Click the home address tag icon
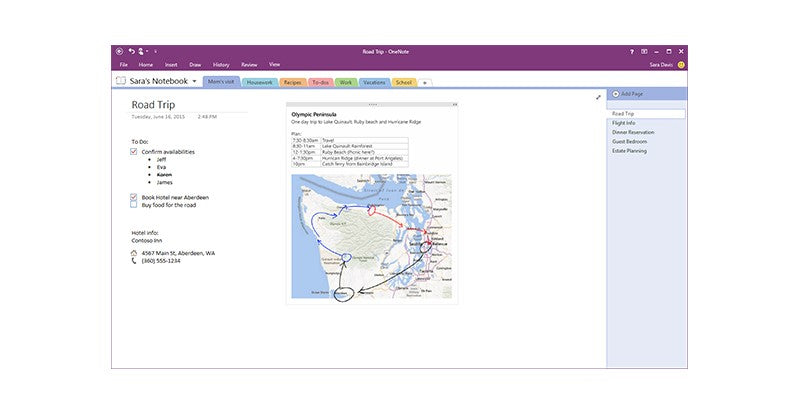This screenshot has width=799, height=399. pyautogui.click(x=134, y=253)
